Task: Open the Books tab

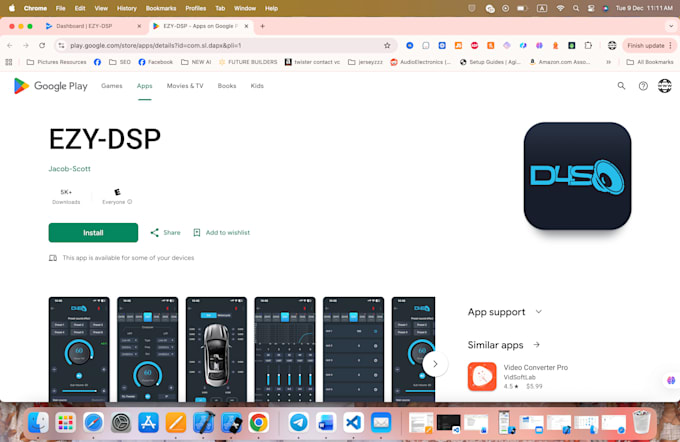Action: pyautogui.click(x=227, y=86)
